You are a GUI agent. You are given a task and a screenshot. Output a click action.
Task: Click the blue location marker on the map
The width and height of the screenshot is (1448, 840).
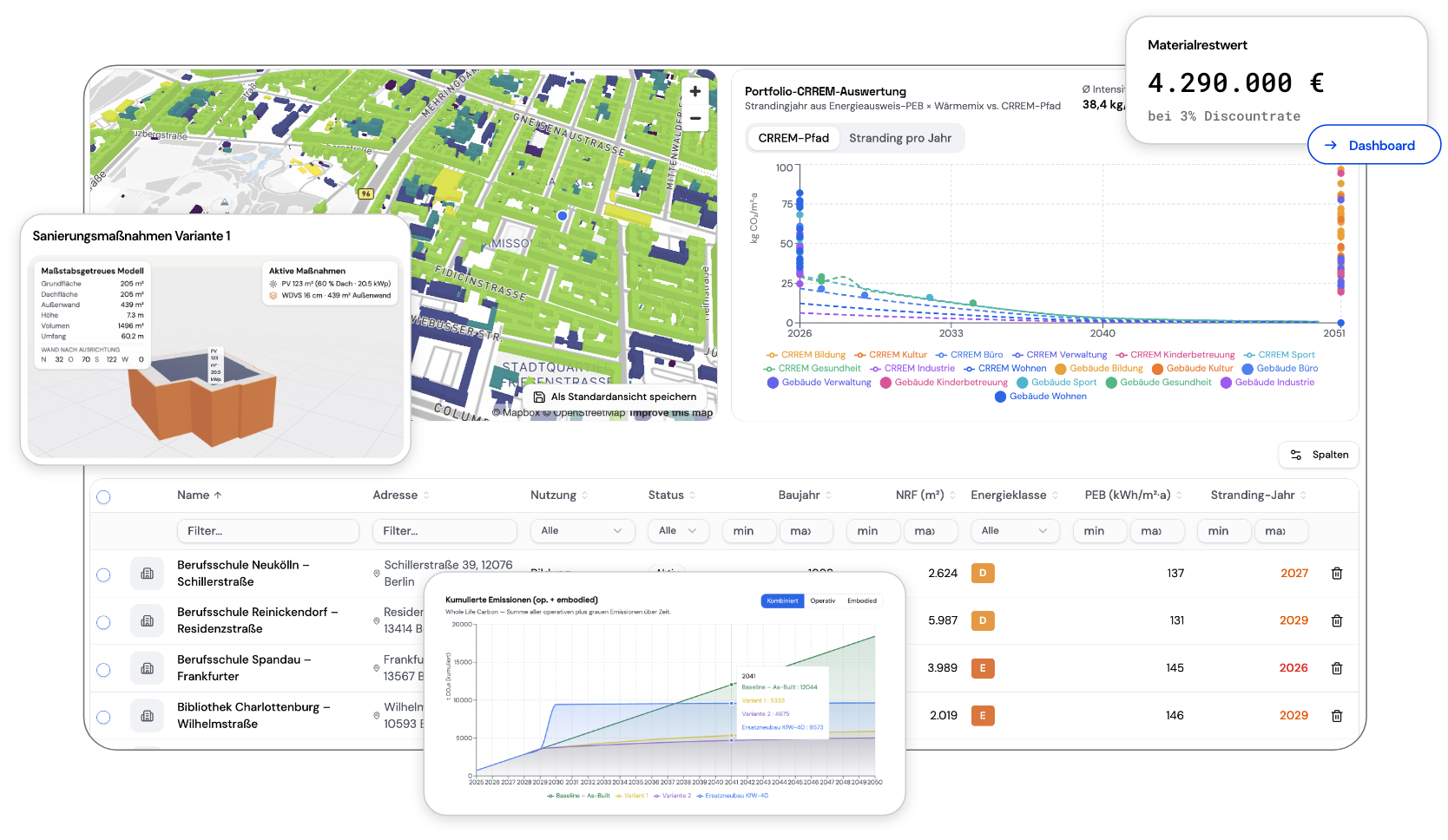point(563,215)
